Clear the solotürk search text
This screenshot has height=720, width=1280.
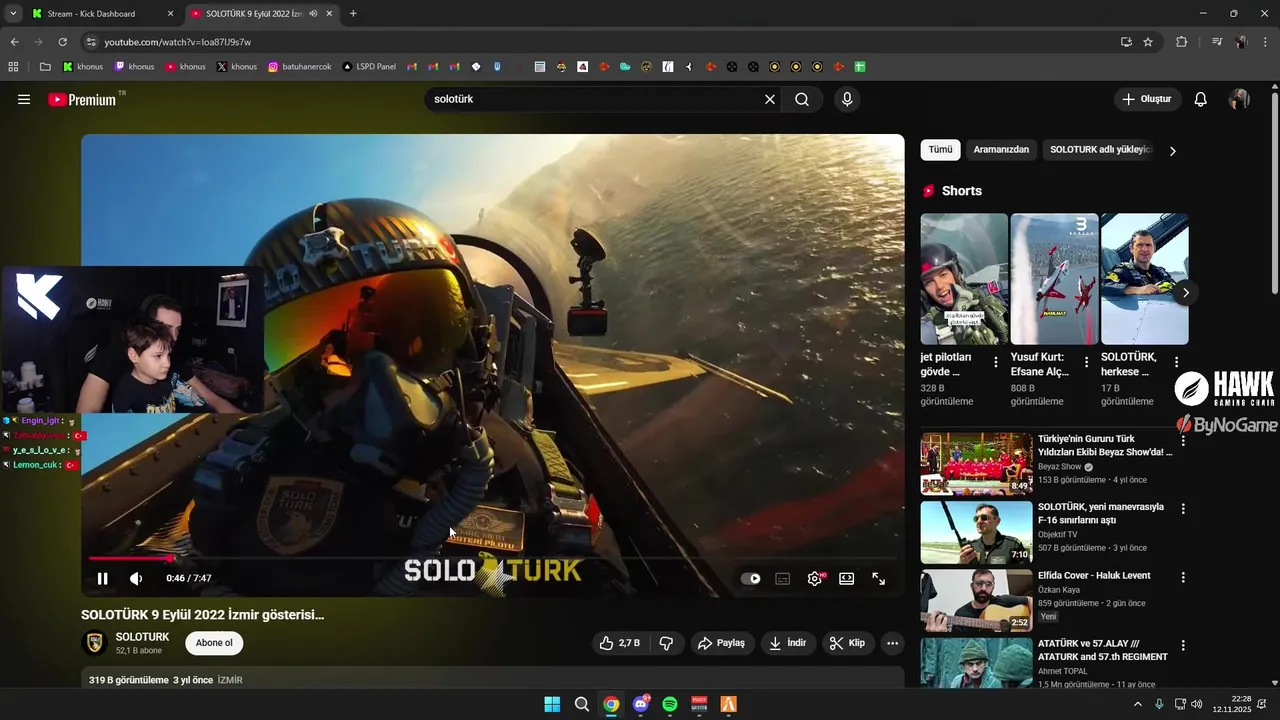point(770,99)
